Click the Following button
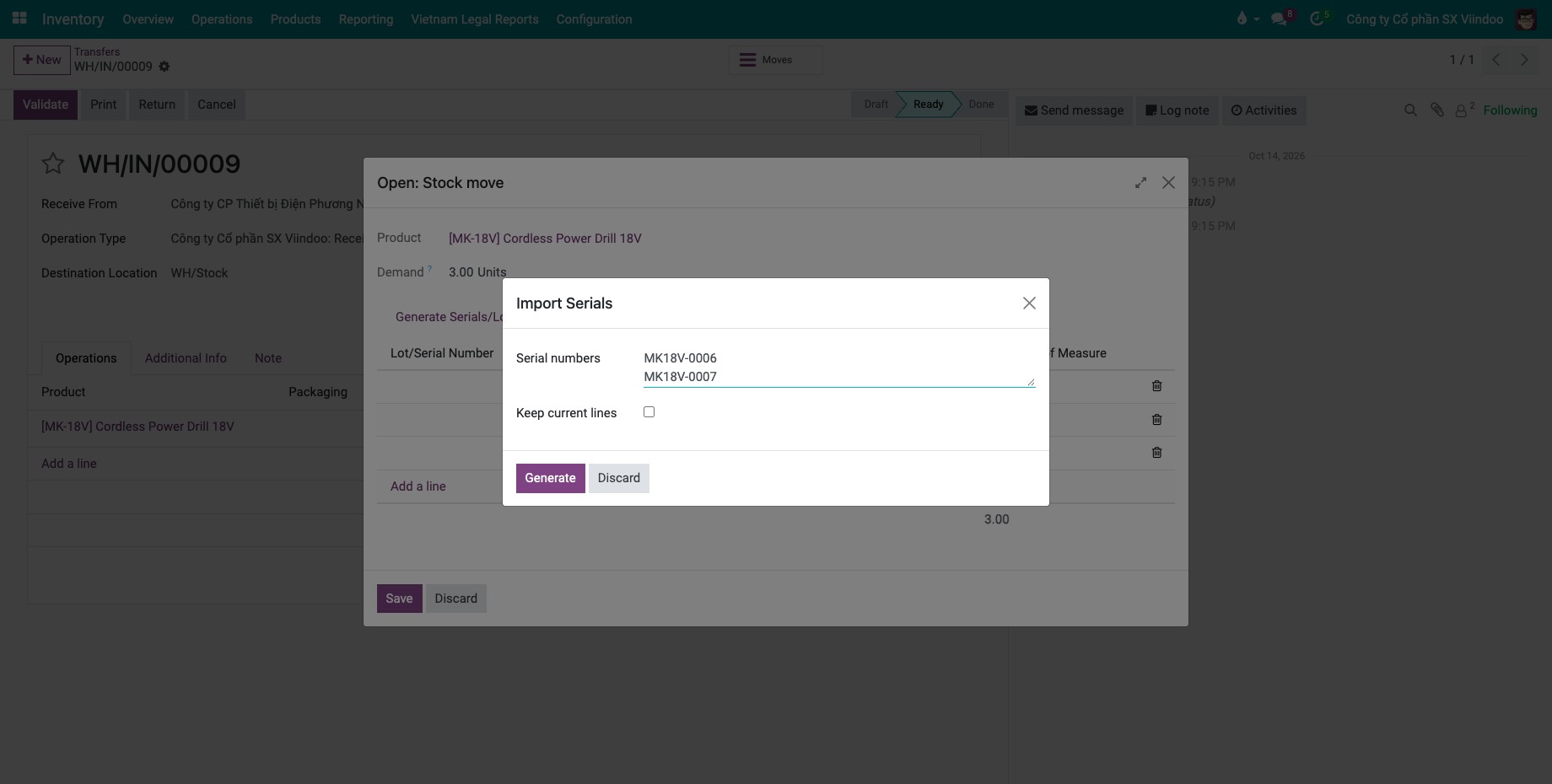The height and width of the screenshot is (784, 1552). [x=1510, y=110]
